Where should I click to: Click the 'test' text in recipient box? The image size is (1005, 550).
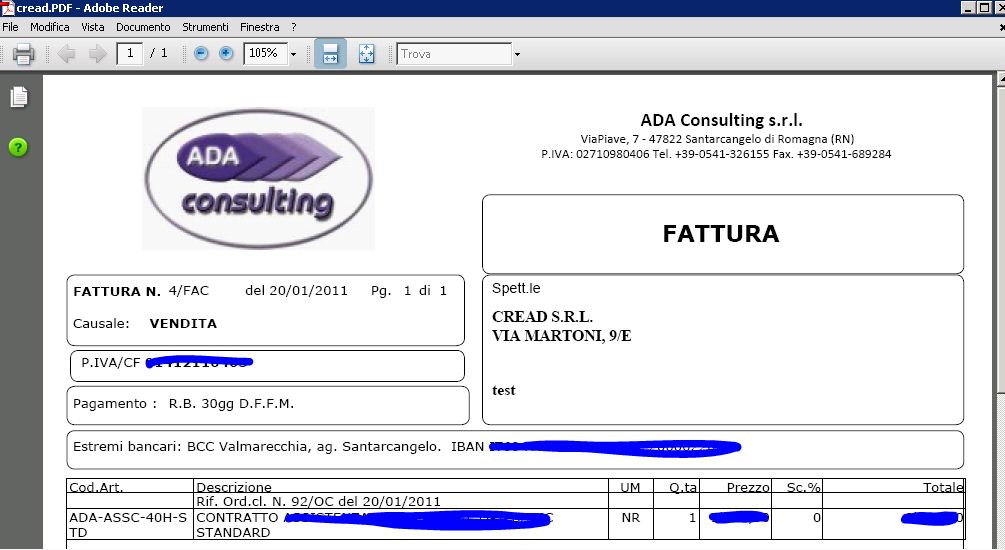pyautogui.click(x=504, y=390)
